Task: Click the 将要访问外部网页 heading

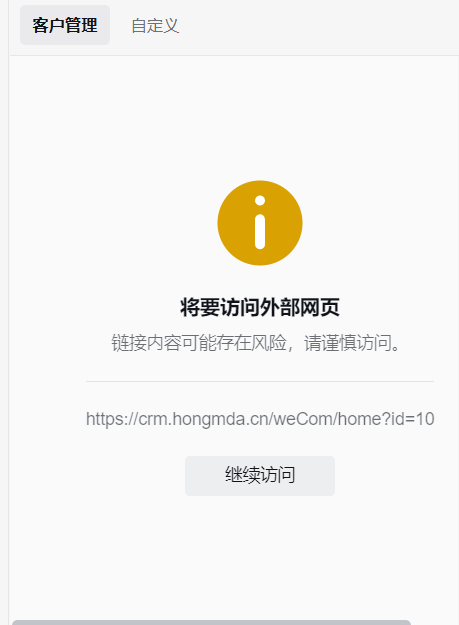Action: tap(260, 307)
